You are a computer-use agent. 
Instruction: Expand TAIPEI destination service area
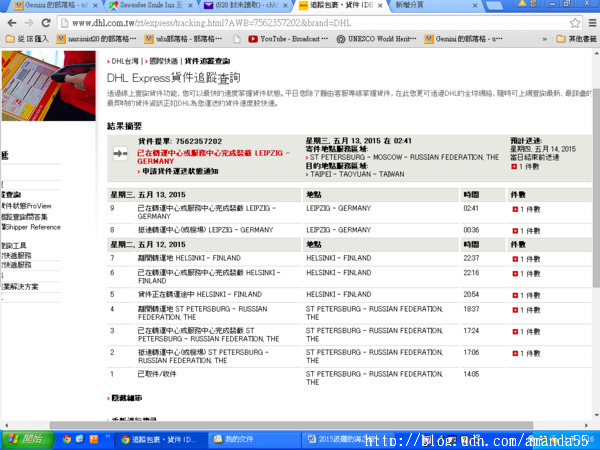click(357, 174)
